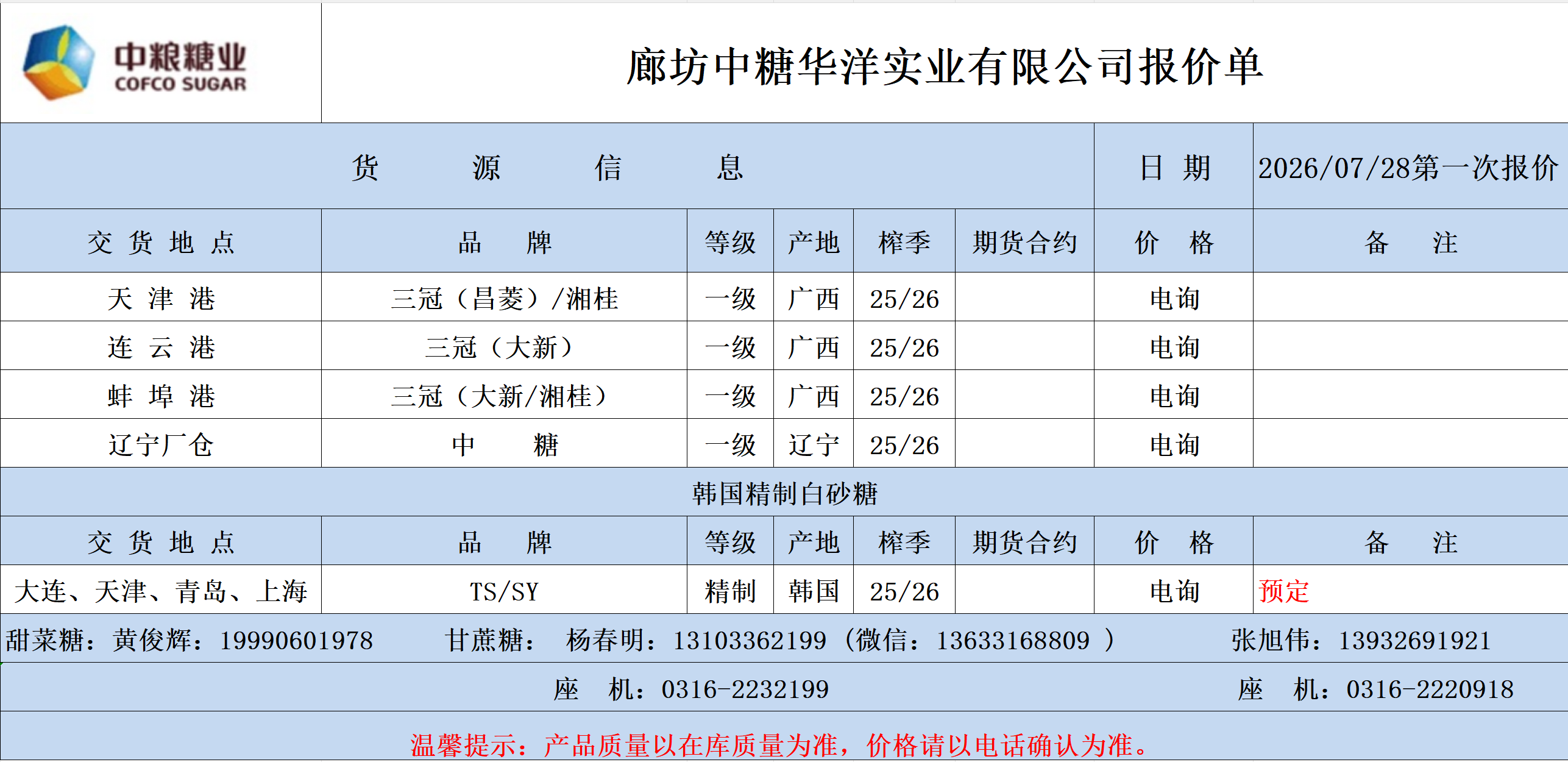Click 电询 price in the 天津港 row
This screenshot has width=1568, height=762.
(1174, 297)
